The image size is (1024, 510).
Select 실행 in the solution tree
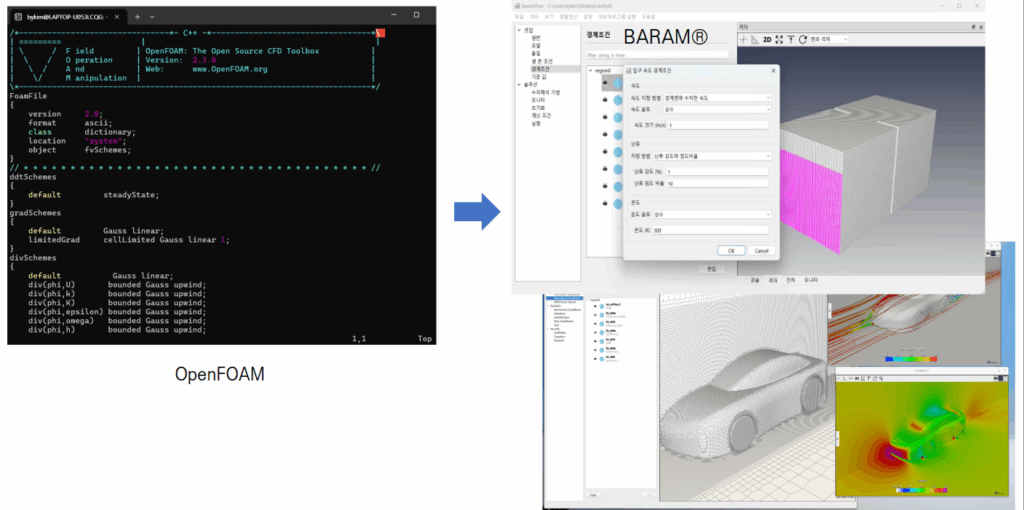pos(536,122)
